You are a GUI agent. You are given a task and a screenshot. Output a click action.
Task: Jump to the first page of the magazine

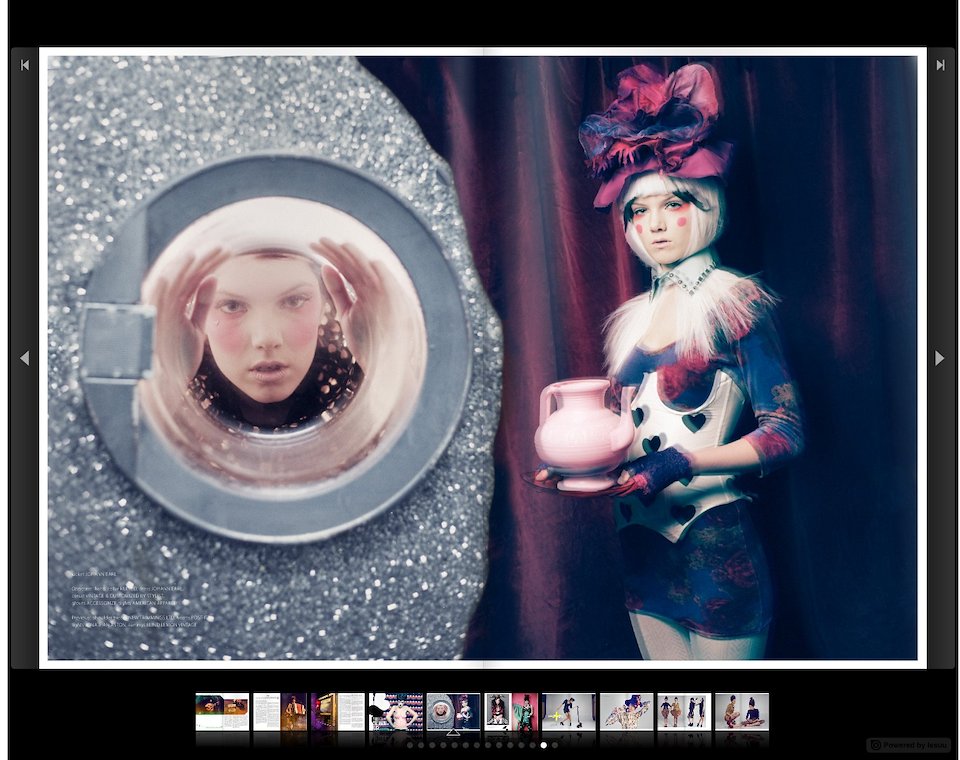[25, 65]
